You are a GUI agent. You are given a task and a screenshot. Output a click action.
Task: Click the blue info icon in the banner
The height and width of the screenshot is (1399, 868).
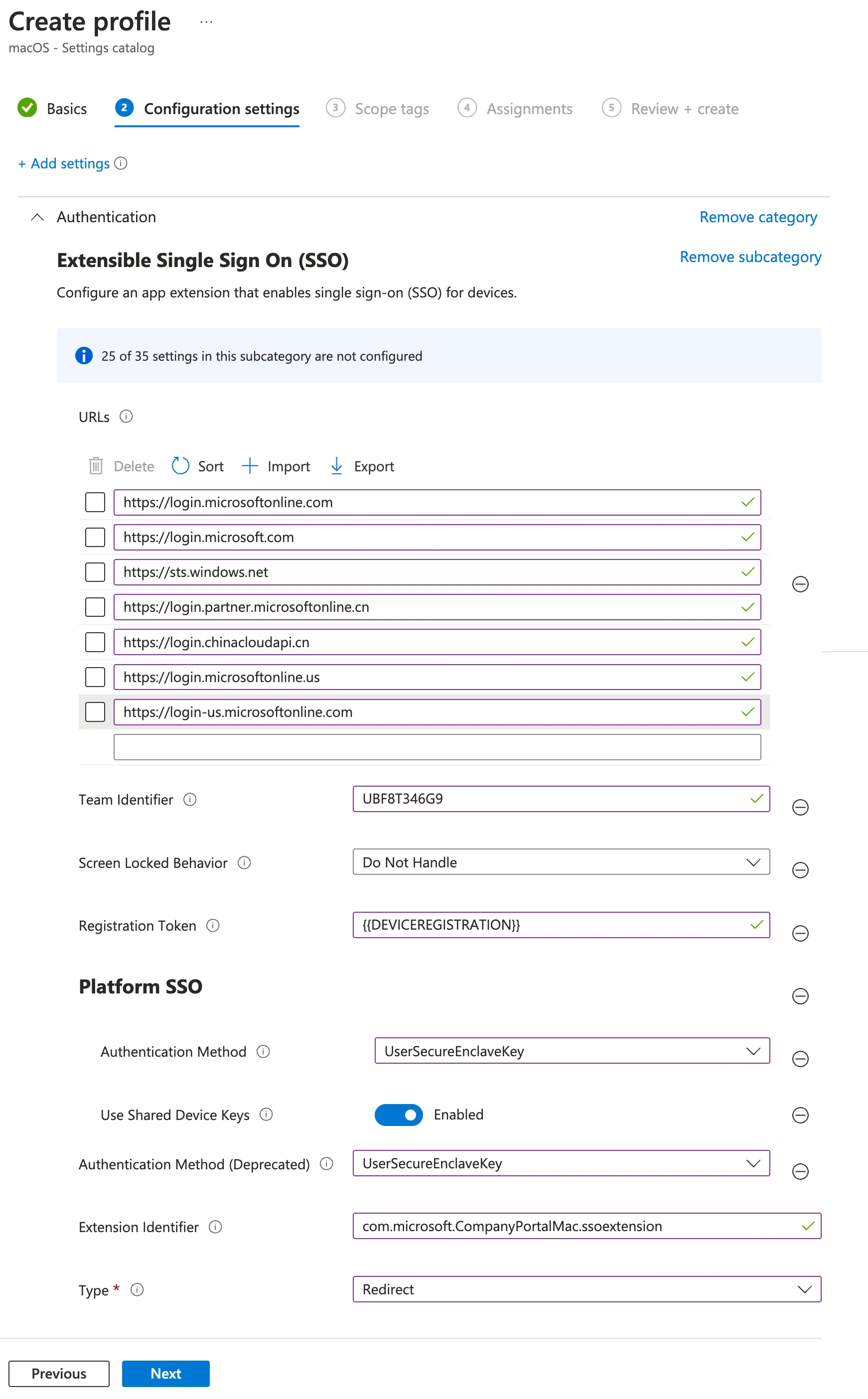point(84,356)
